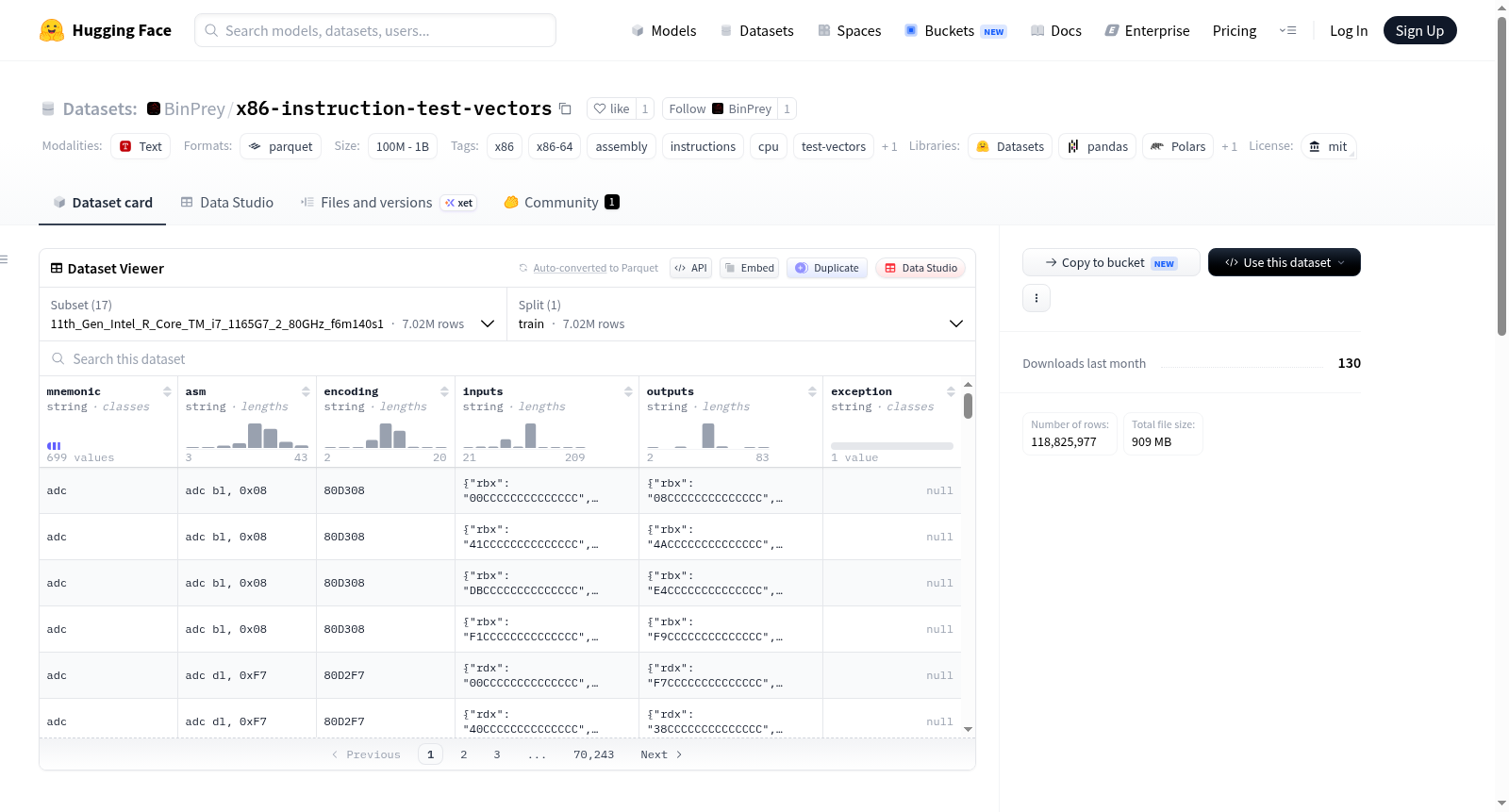The image size is (1509, 812).
Task: Open the Datasets menu item
Action: coord(756,30)
